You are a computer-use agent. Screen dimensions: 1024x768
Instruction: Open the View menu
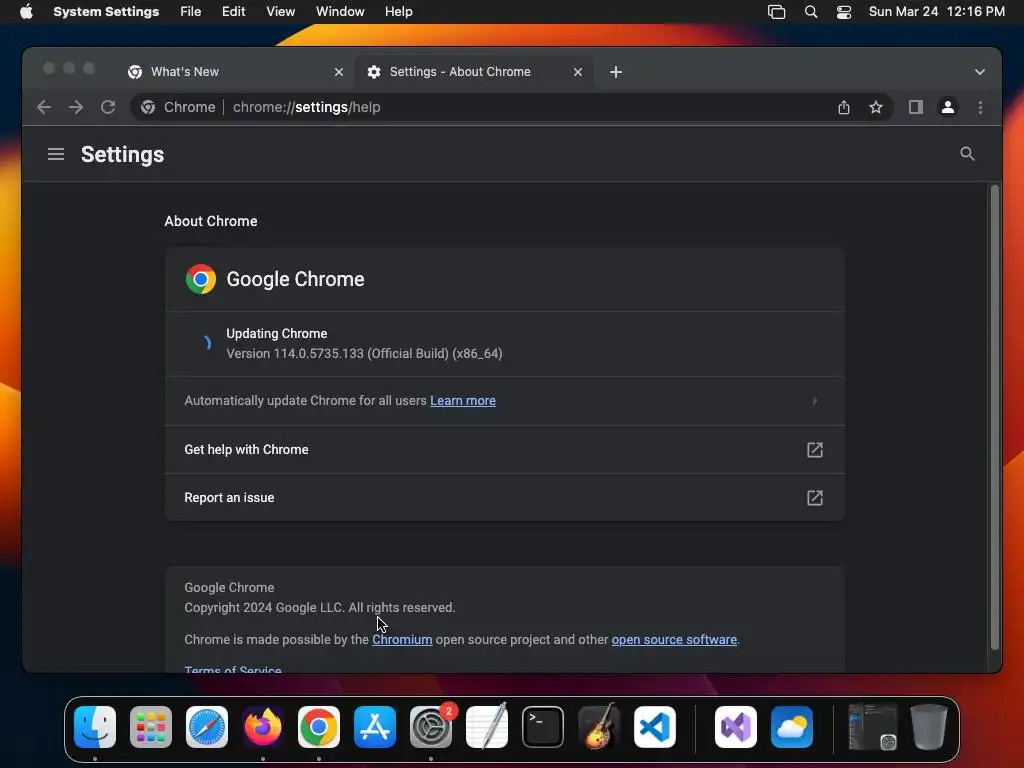[x=280, y=12]
